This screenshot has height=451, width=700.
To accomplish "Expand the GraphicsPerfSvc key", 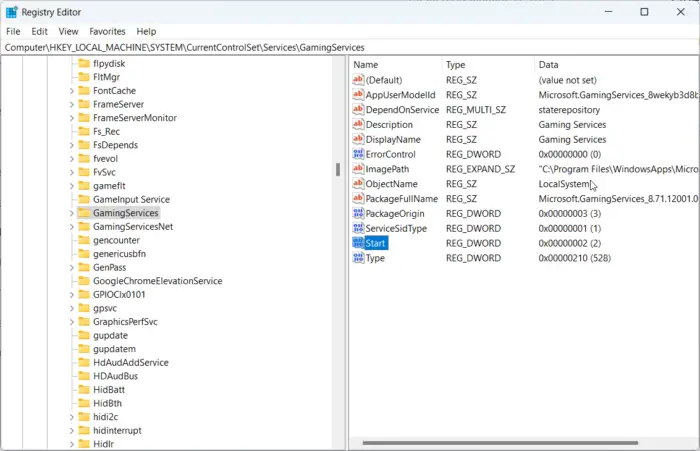I will [x=72, y=322].
